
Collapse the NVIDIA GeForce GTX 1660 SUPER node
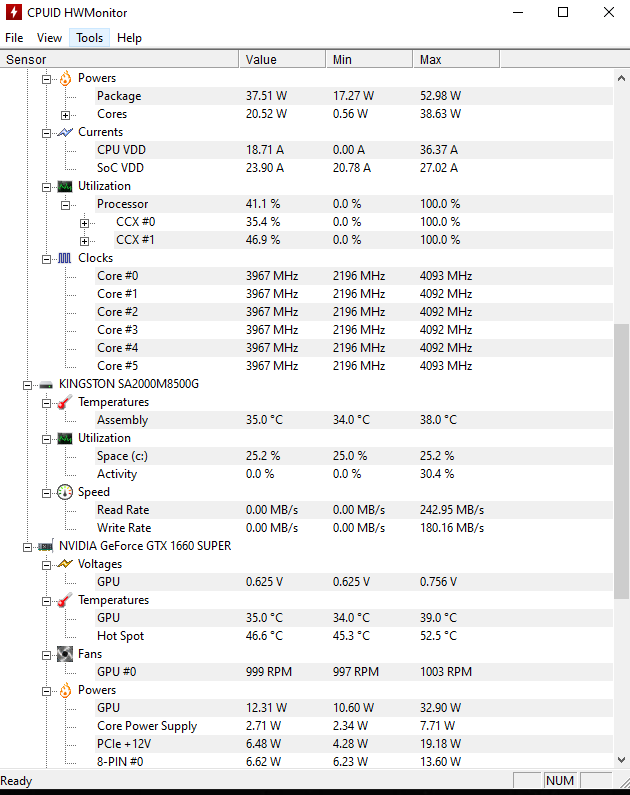[x=27, y=547]
